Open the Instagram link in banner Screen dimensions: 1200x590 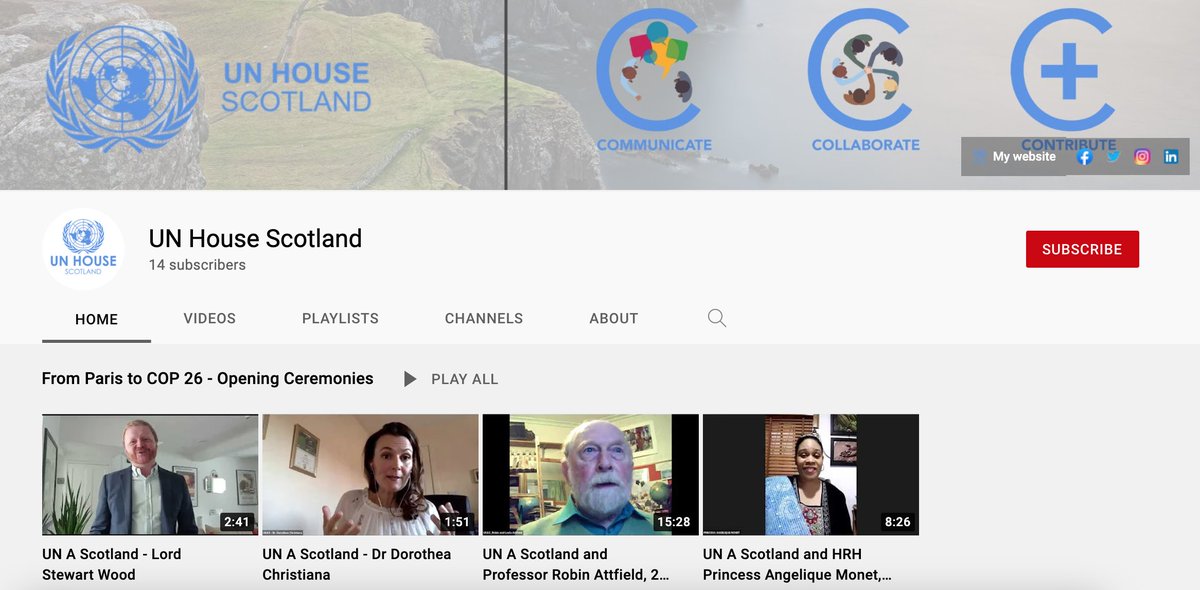click(x=1142, y=157)
